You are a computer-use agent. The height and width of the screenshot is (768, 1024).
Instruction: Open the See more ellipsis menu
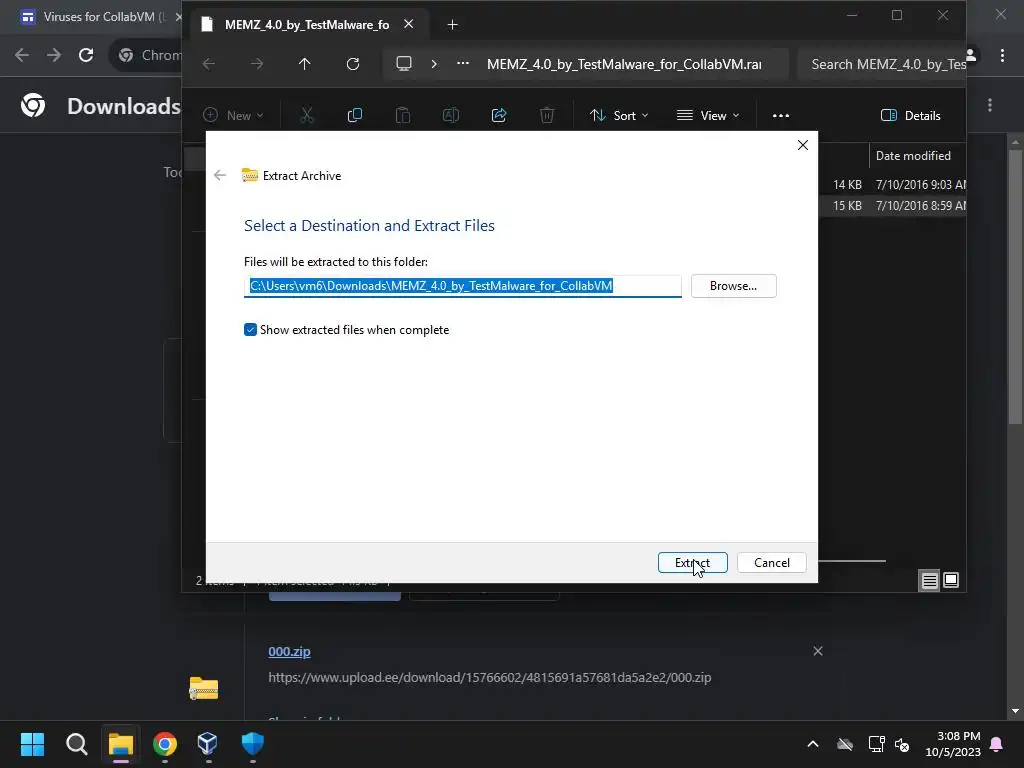click(x=781, y=116)
